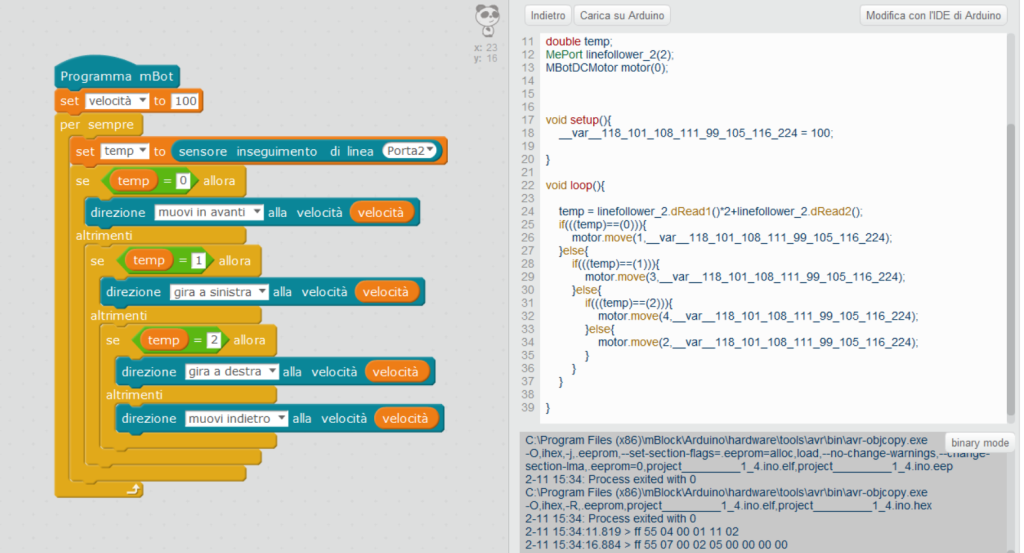Click code line starting 'motor.move(2,'
The image size is (1024, 553).
pos(758,341)
